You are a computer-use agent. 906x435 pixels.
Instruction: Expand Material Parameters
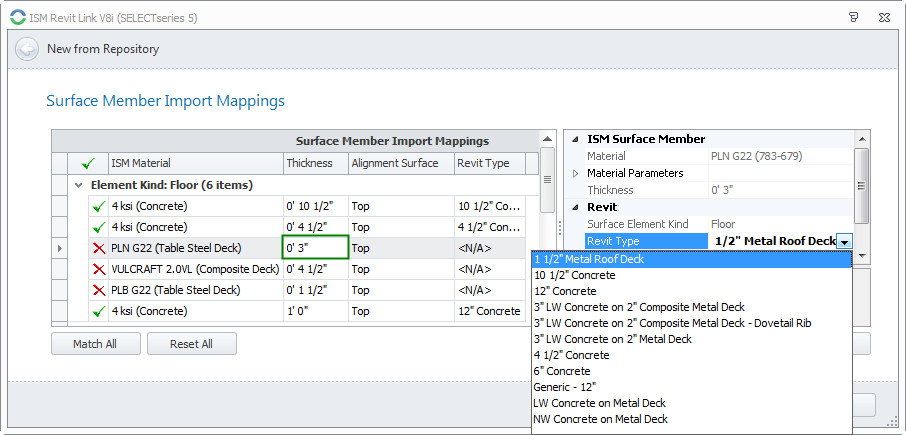tap(574, 173)
